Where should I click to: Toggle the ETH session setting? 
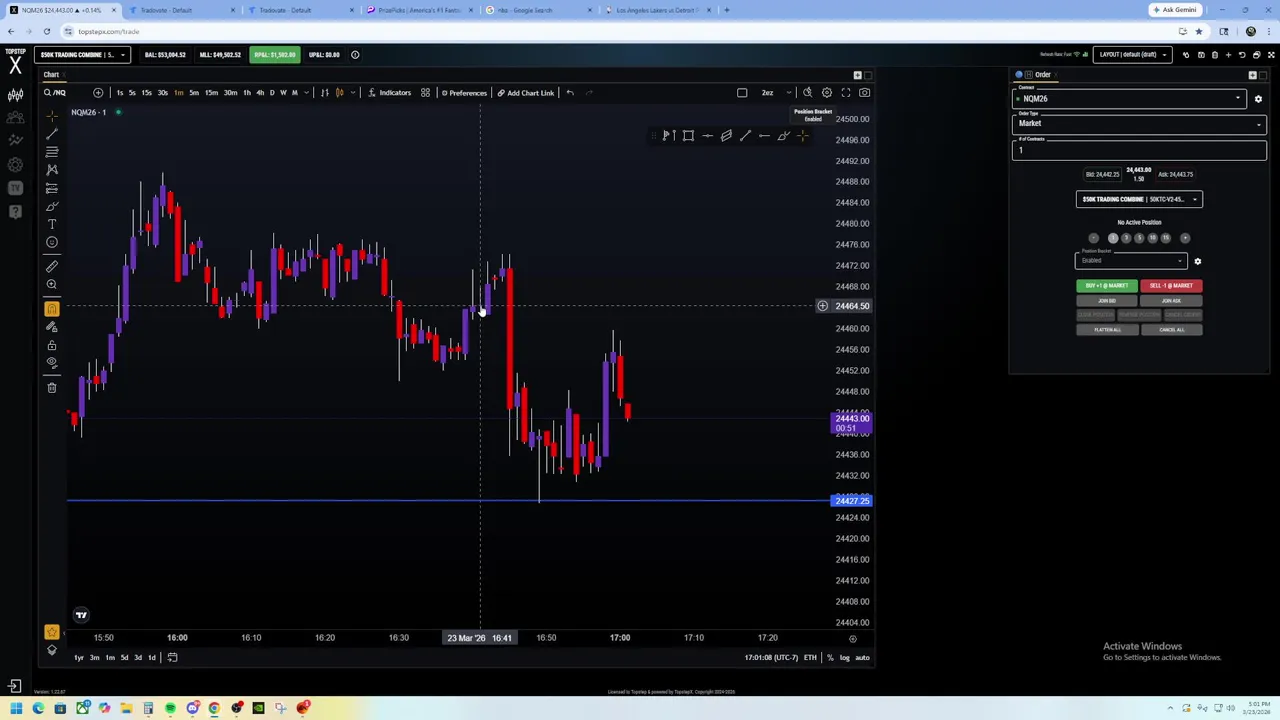tap(810, 657)
